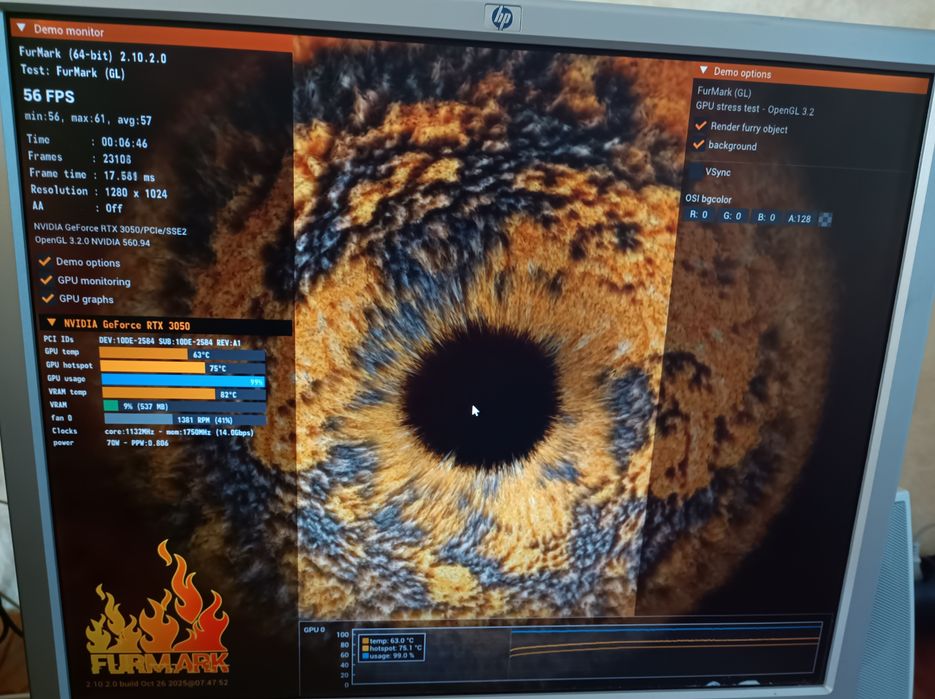Click the VRAM 9% (537 MB) bar

point(184,406)
